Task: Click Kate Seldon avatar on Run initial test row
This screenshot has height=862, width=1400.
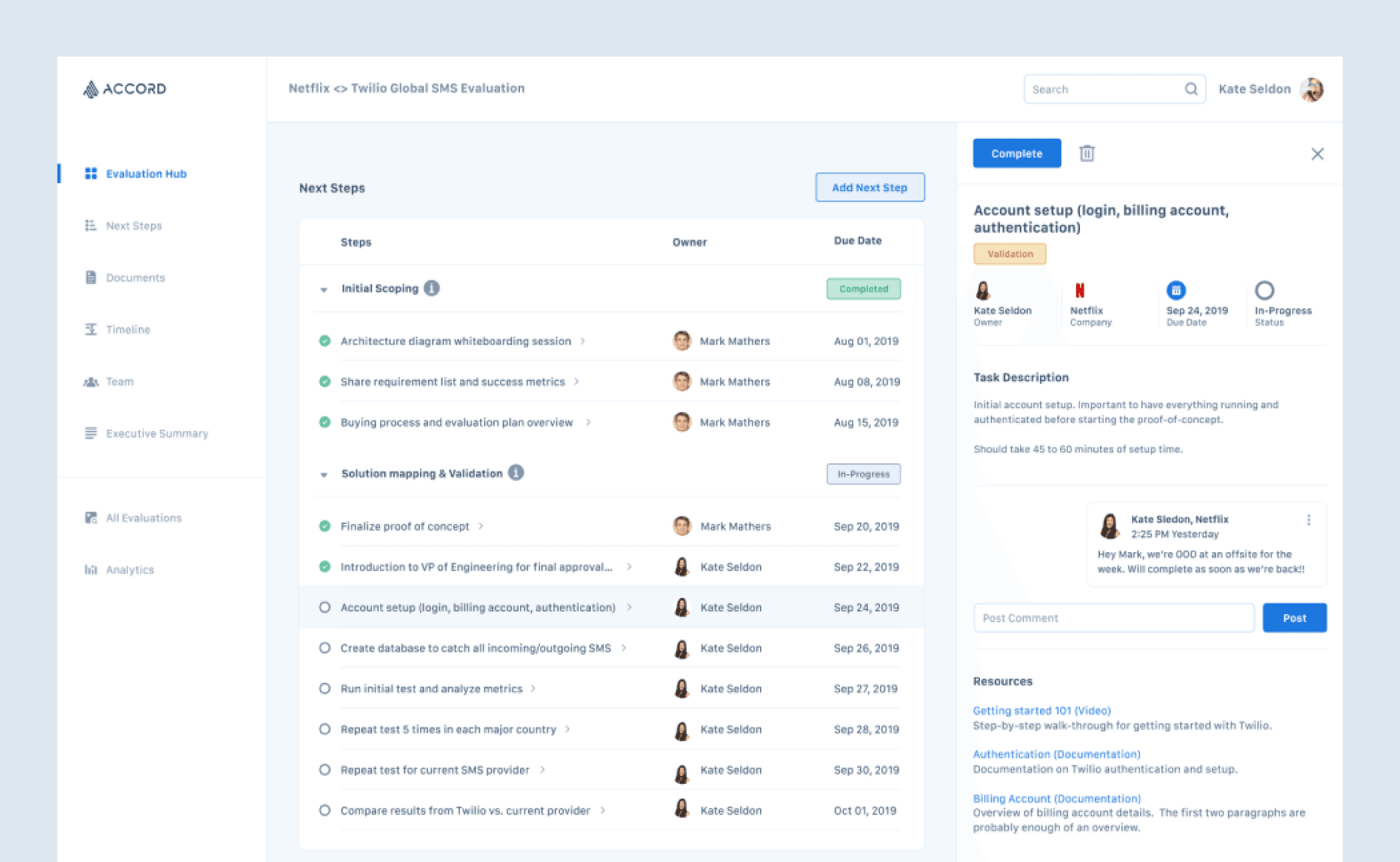Action: (x=682, y=688)
